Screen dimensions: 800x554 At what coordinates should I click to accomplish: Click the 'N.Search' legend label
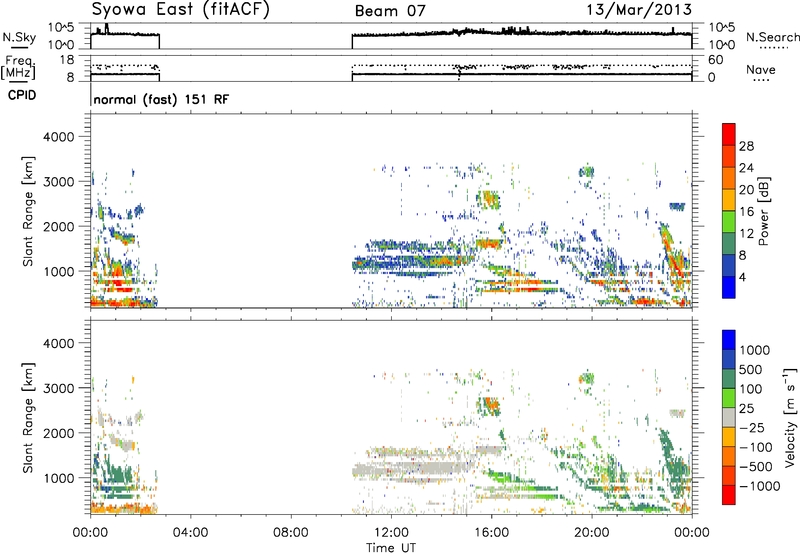772,37
